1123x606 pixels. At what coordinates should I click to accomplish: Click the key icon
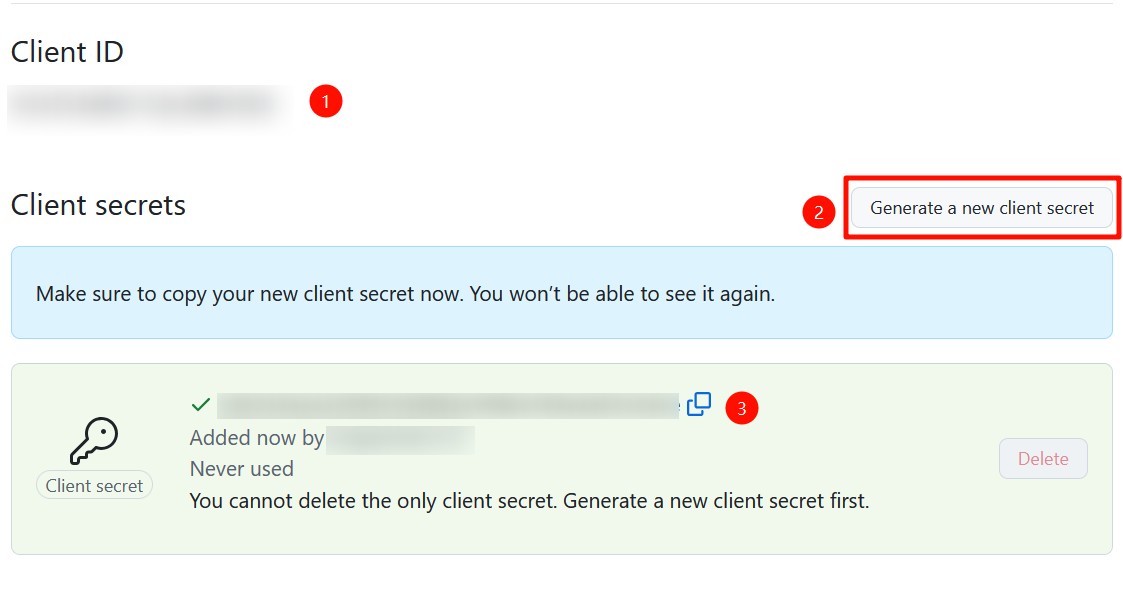coord(94,438)
